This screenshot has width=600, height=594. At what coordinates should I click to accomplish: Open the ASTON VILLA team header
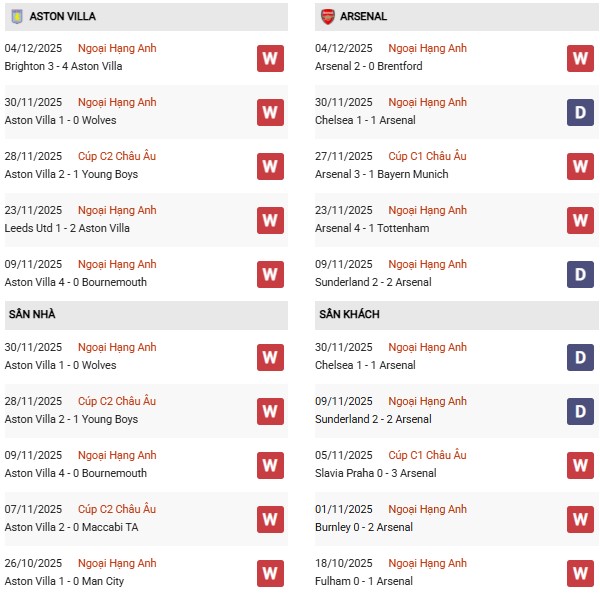[x=63, y=17]
